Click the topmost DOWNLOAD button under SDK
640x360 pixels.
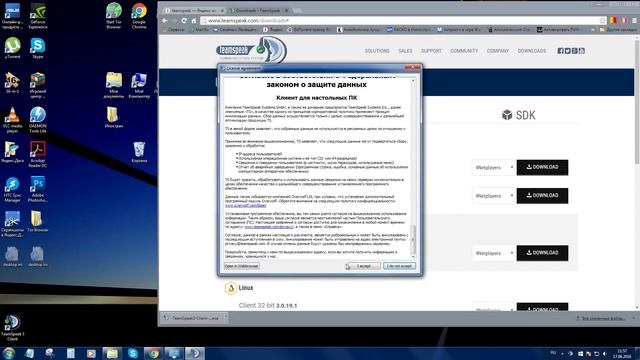(x=542, y=167)
